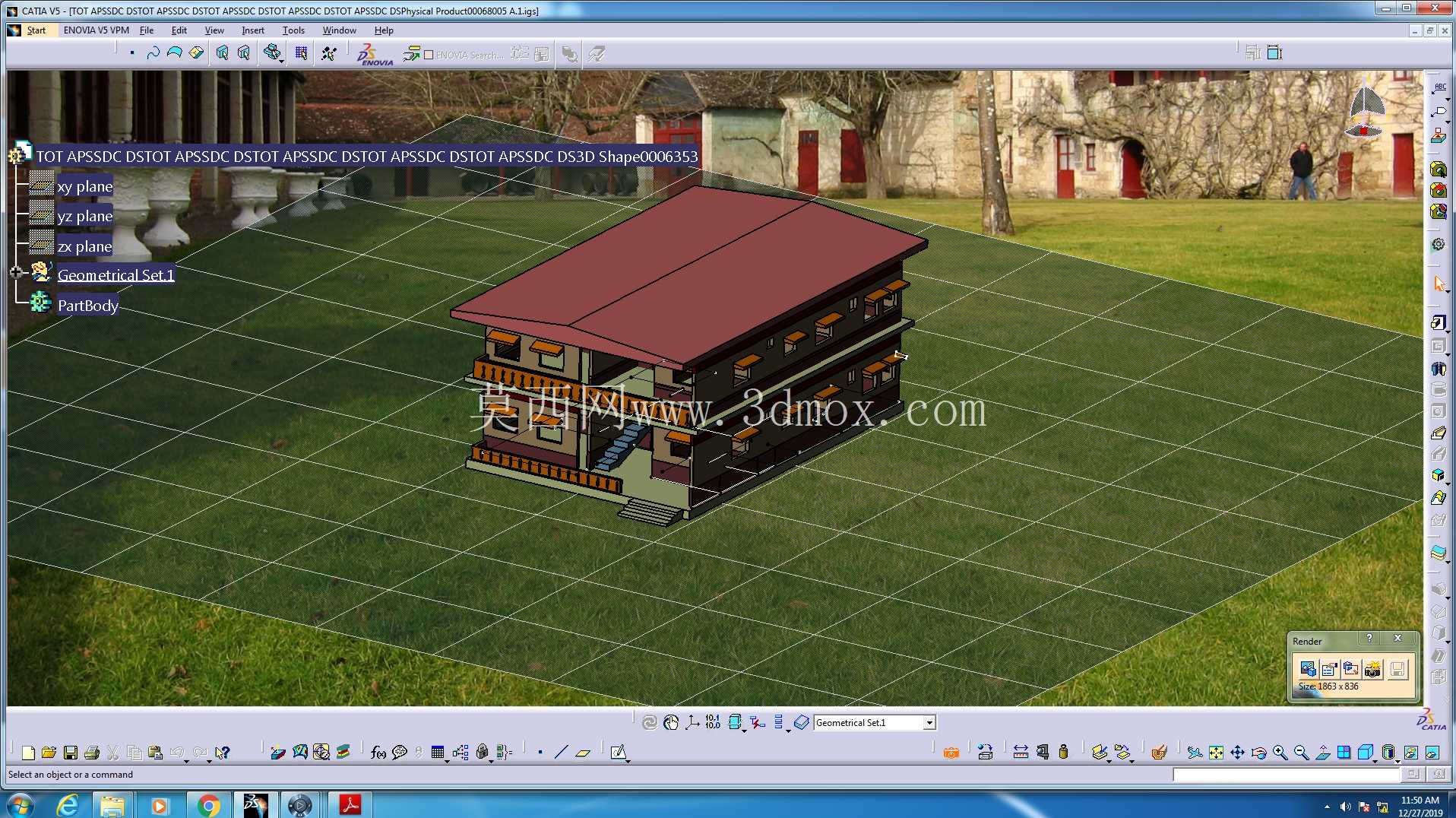Click Swap Visible Space icon

click(x=1432, y=753)
